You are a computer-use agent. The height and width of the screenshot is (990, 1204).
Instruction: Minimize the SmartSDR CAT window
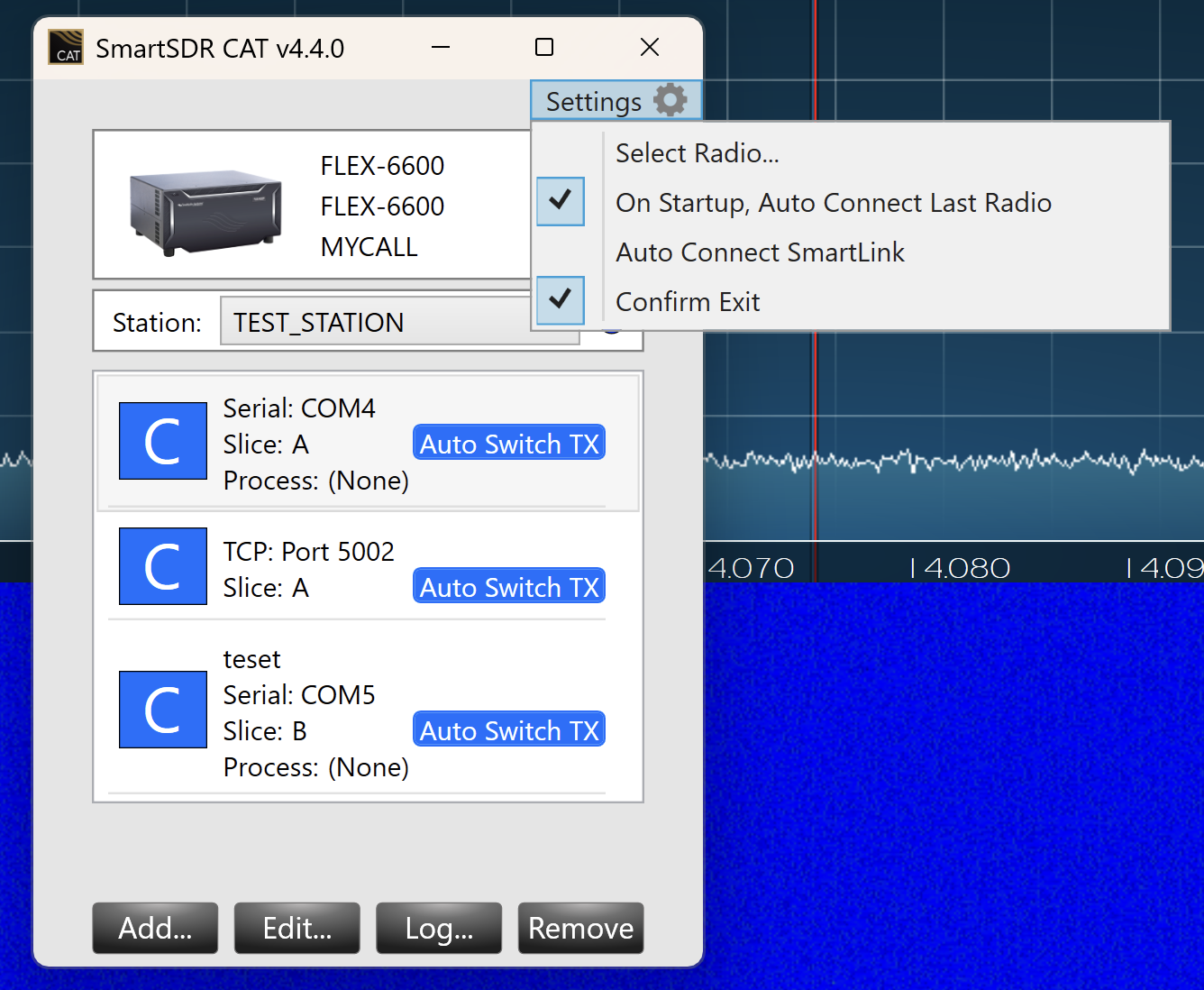[441, 47]
